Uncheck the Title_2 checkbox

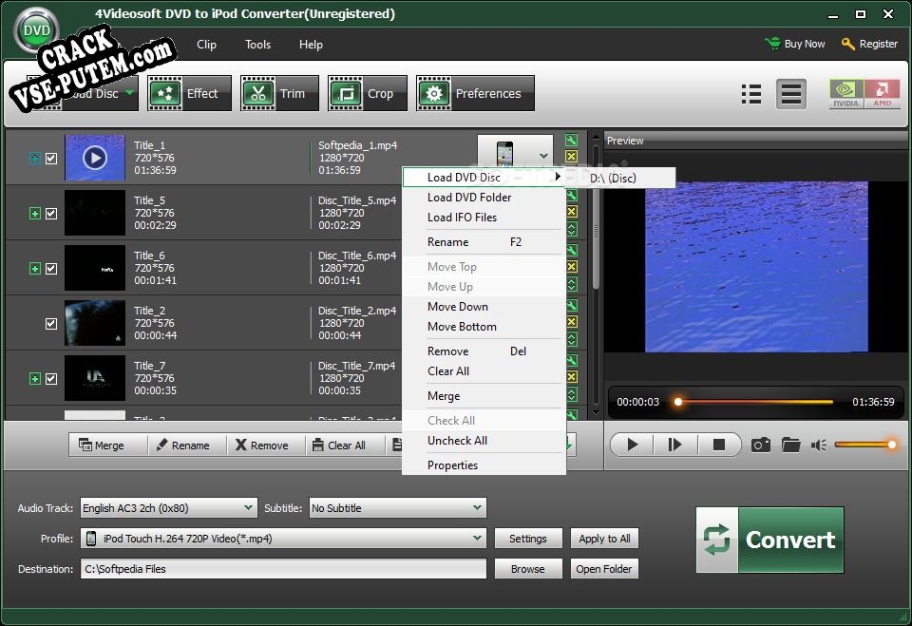[x=51, y=323]
